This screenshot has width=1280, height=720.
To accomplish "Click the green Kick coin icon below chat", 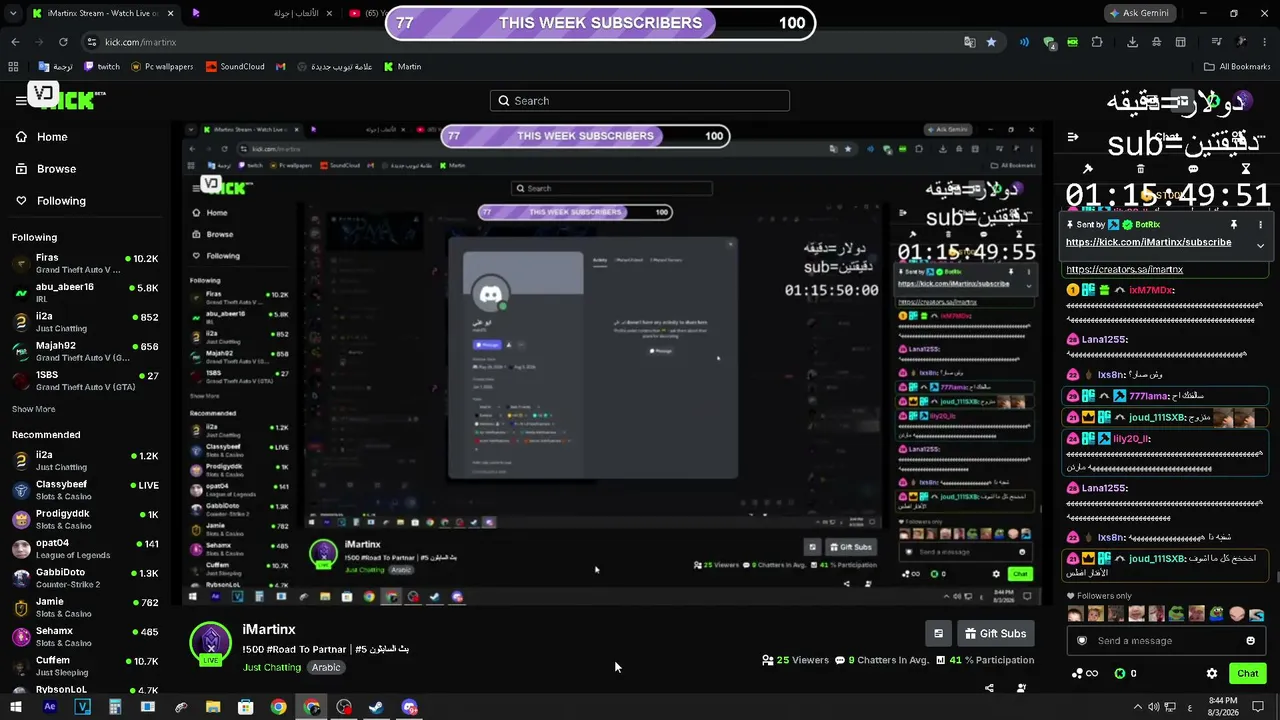I will pos(1120,673).
